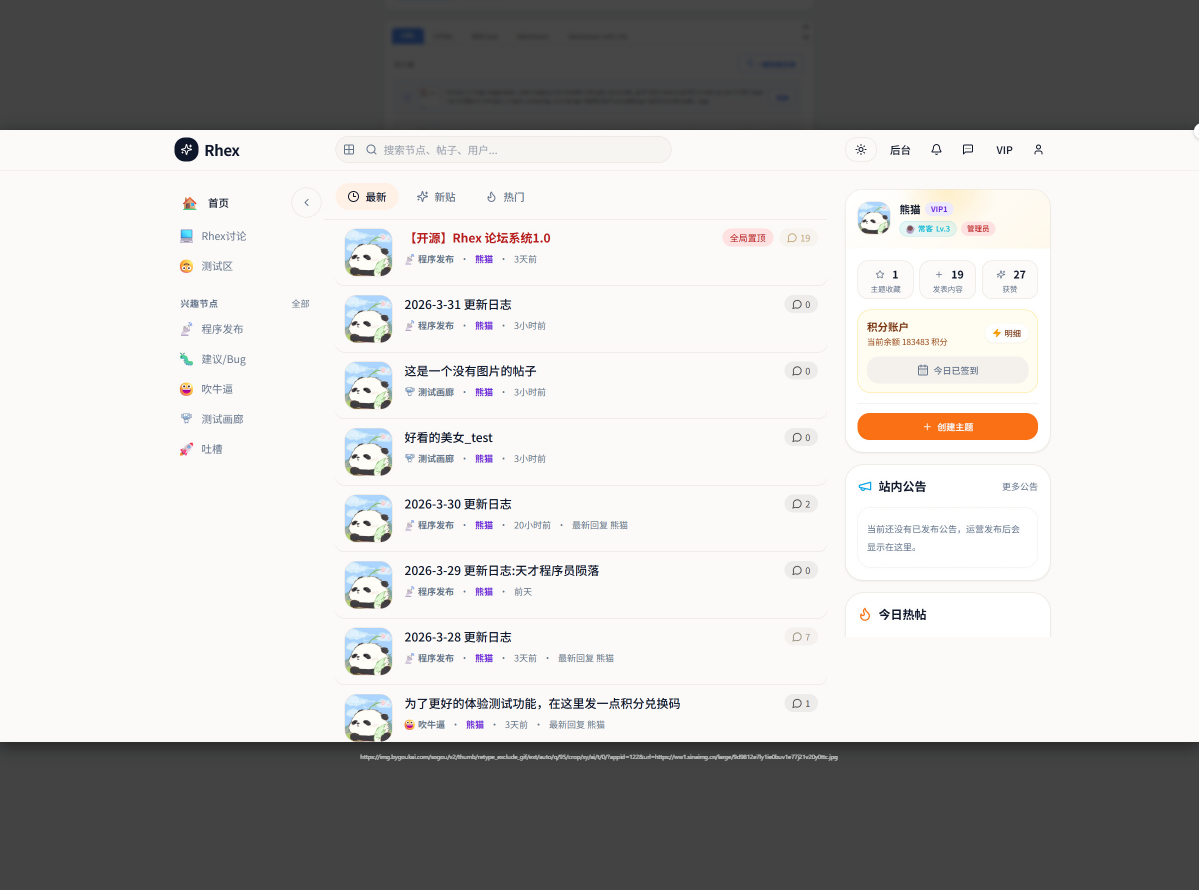The height and width of the screenshot is (890, 1199).
Task: Open 主题收藏 stat with star icon
Action: click(x=885, y=280)
